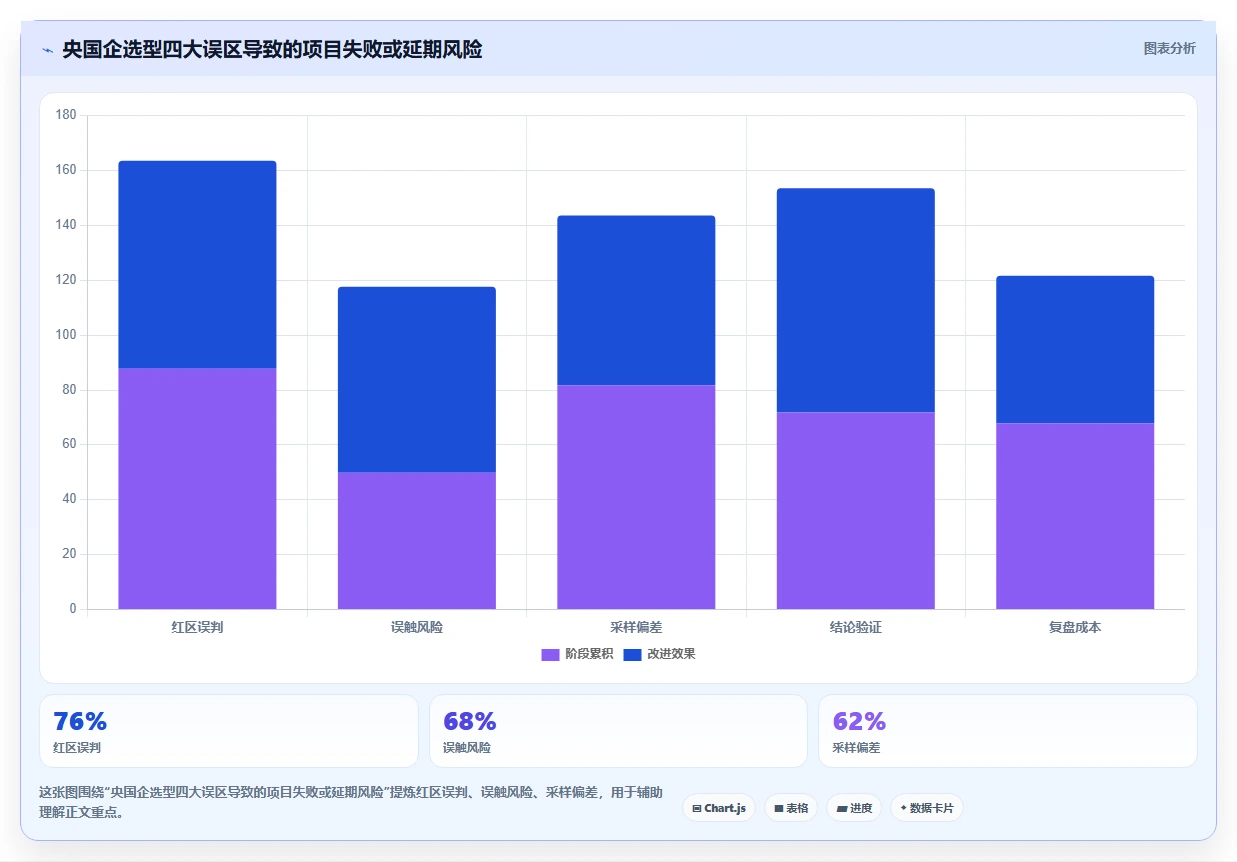Click the 图表分析 label in the header
This screenshot has width=1237, height=862.
click(1169, 48)
